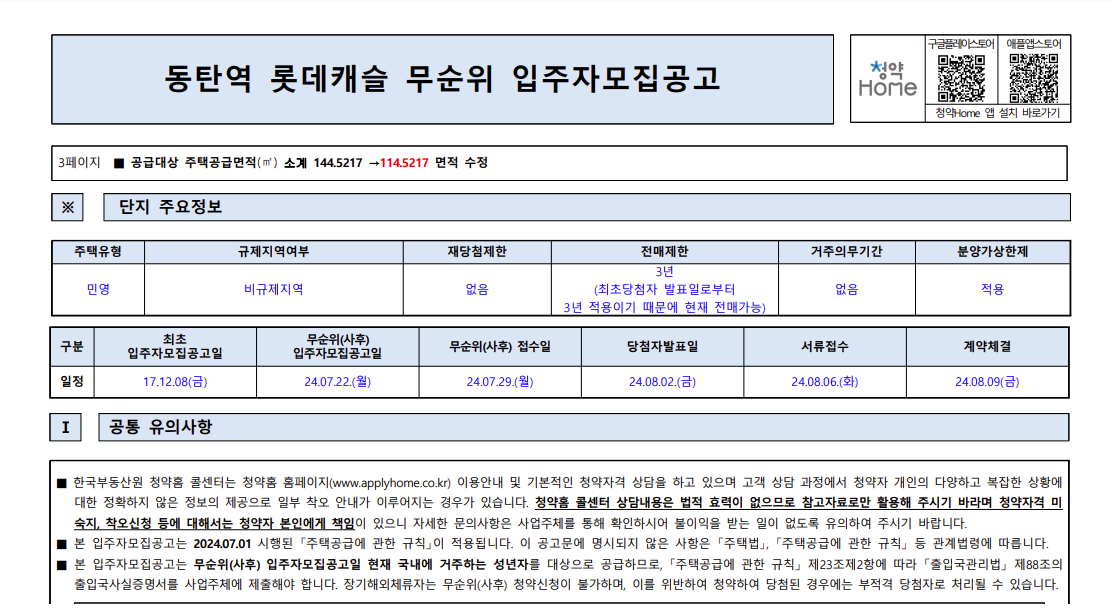Click the '계약체결' header
1112x610 pixels.
(x=987, y=347)
